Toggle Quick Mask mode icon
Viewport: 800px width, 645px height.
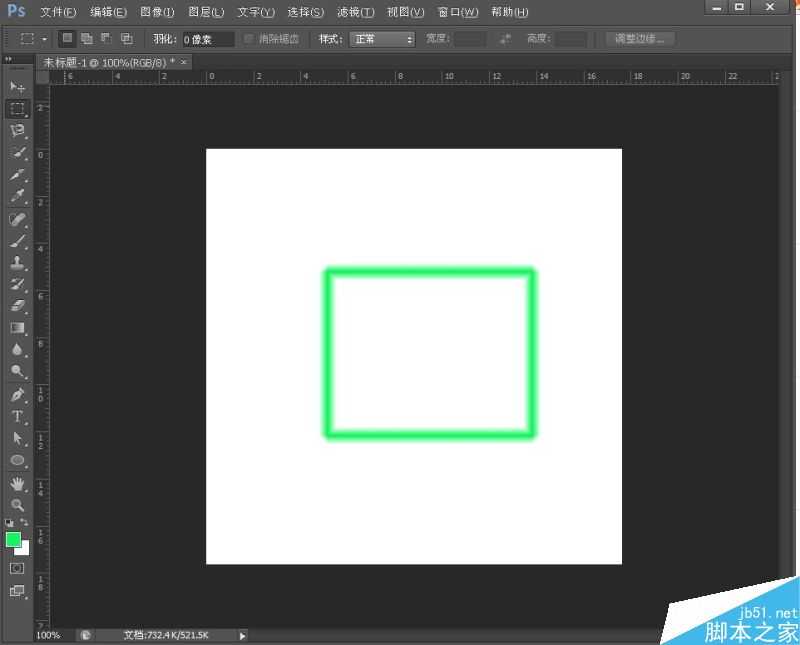[x=17, y=568]
